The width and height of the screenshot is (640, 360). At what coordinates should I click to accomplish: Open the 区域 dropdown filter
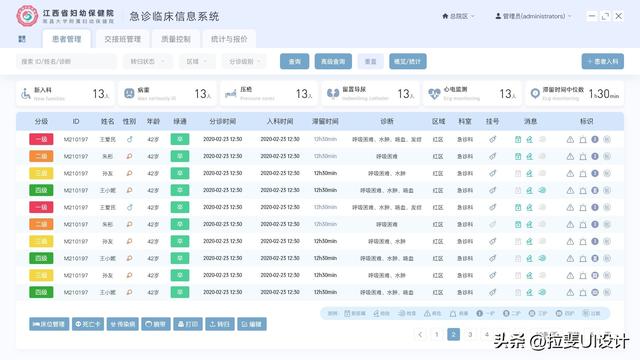click(x=197, y=62)
